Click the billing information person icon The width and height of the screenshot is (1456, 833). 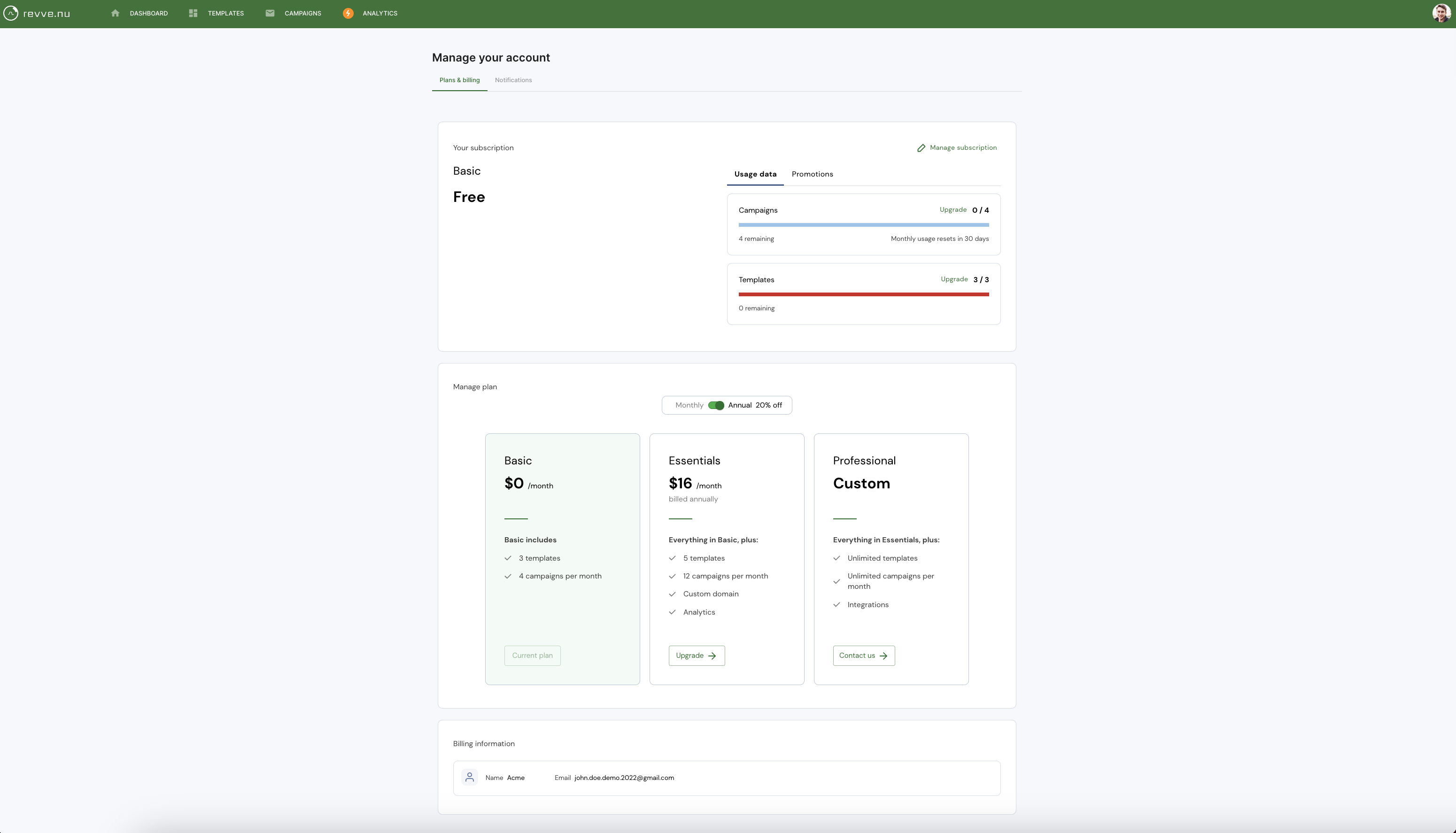[470, 777]
